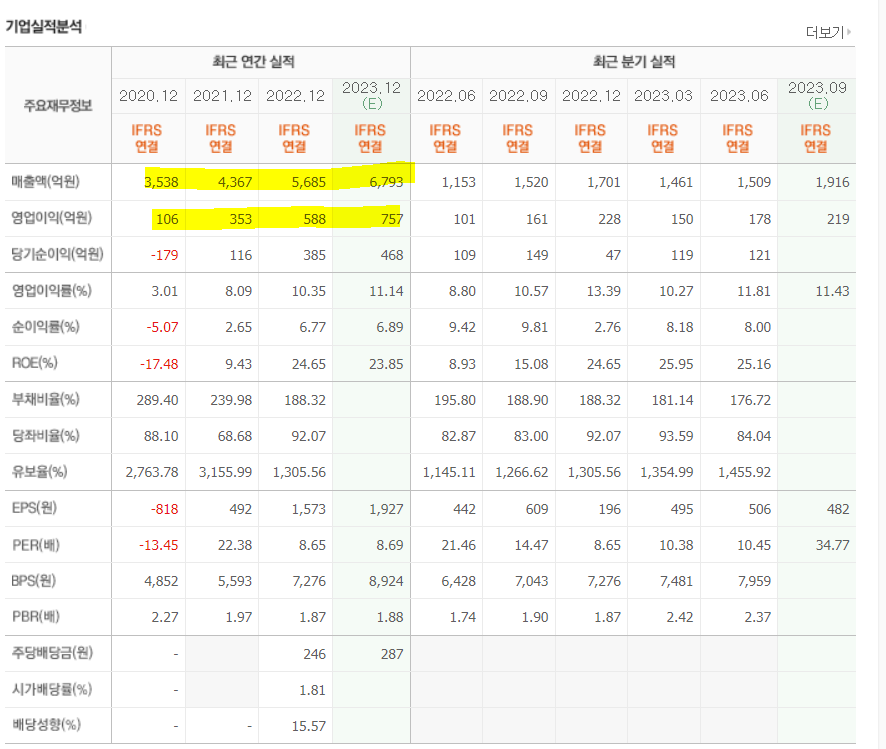Click quarterly ROE value 25.95
The width and height of the screenshot is (886, 749).
[x=676, y=364]
